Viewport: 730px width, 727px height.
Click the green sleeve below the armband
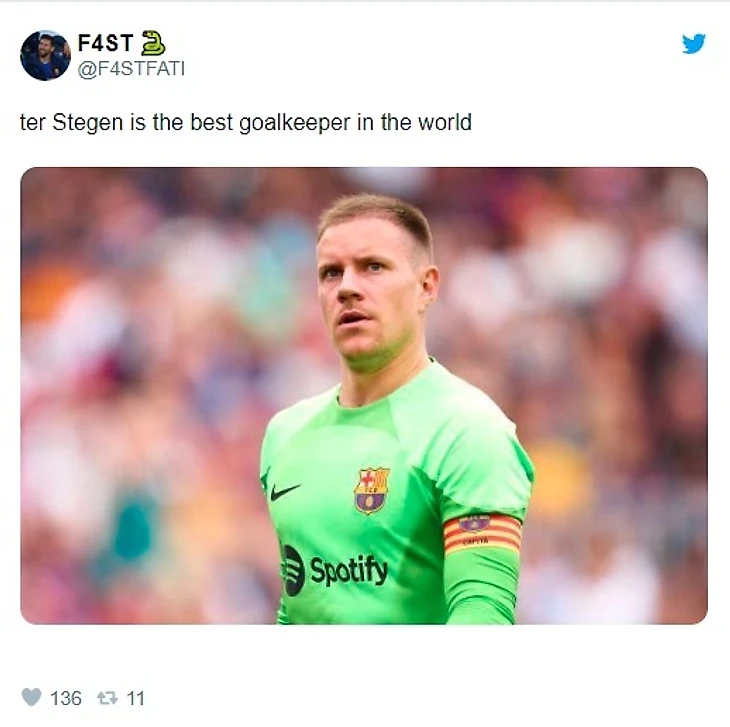[x=482, y=586]
